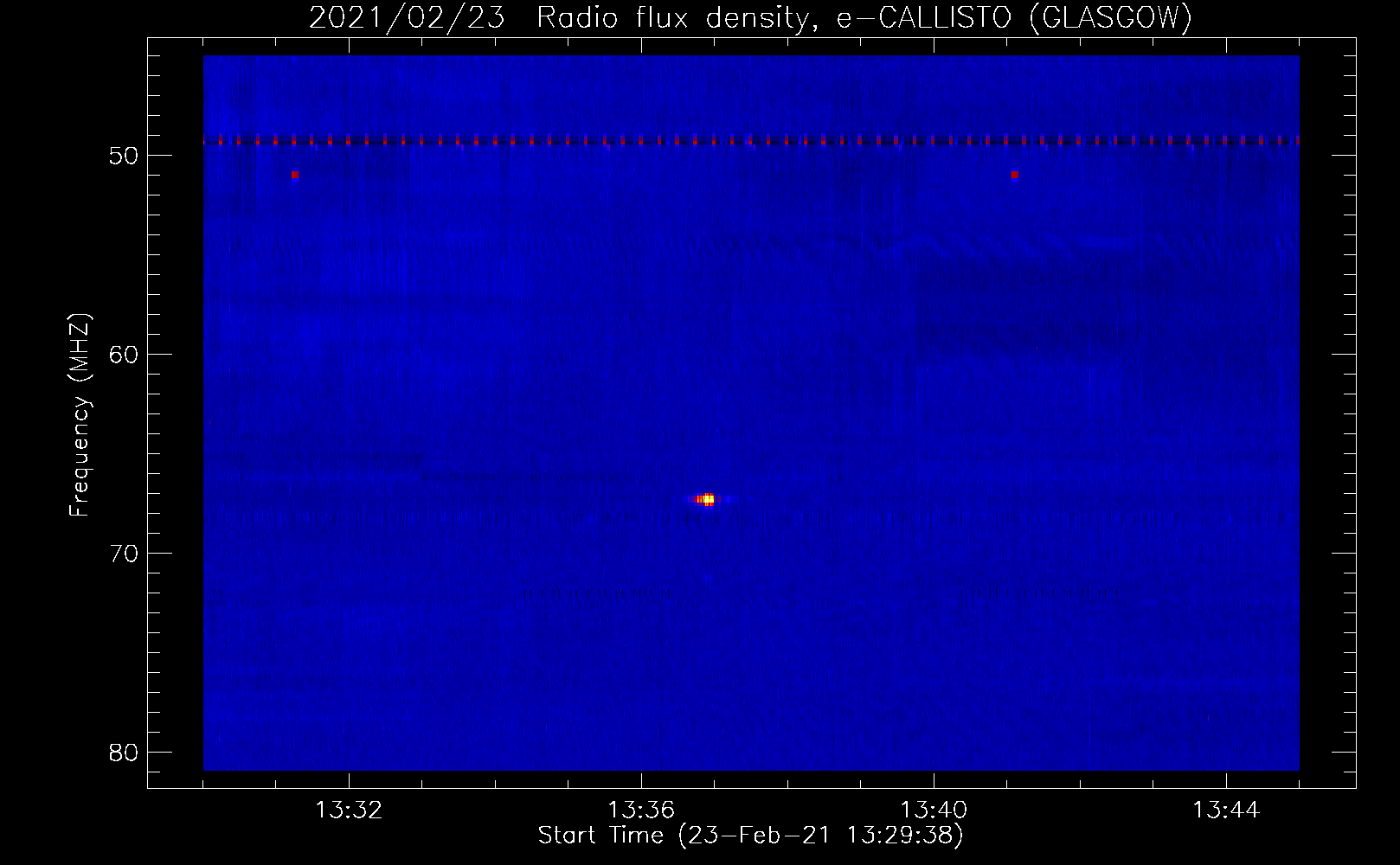
Task: Click the red spot near 51 MHz at 13:41
Action: (1015, 175)
